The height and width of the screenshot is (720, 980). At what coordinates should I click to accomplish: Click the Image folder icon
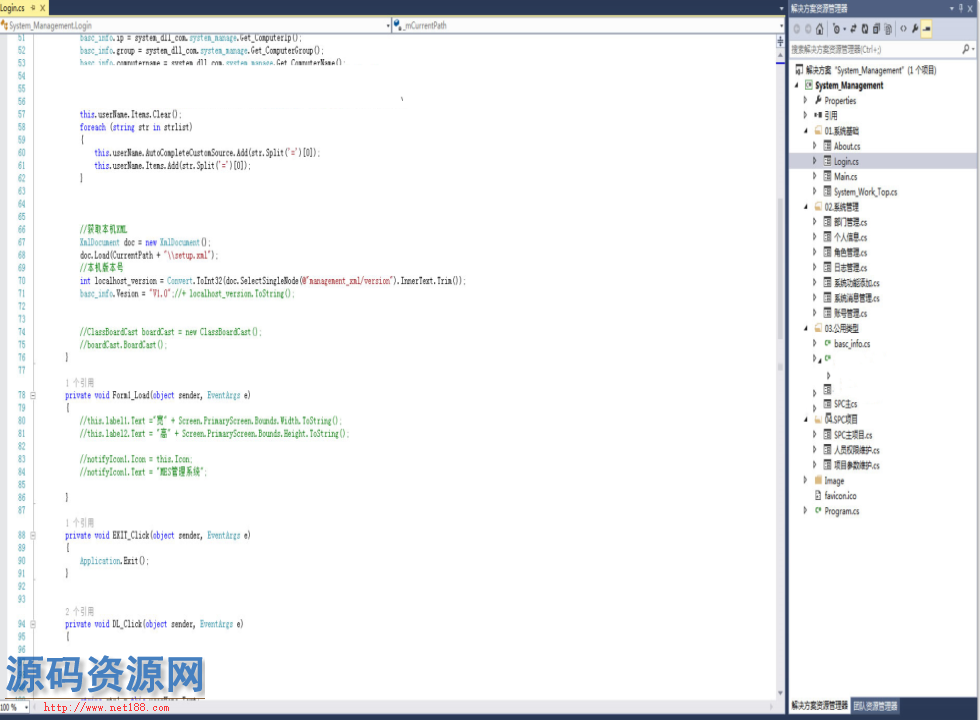pyautogui.click(x=818, y=480)
